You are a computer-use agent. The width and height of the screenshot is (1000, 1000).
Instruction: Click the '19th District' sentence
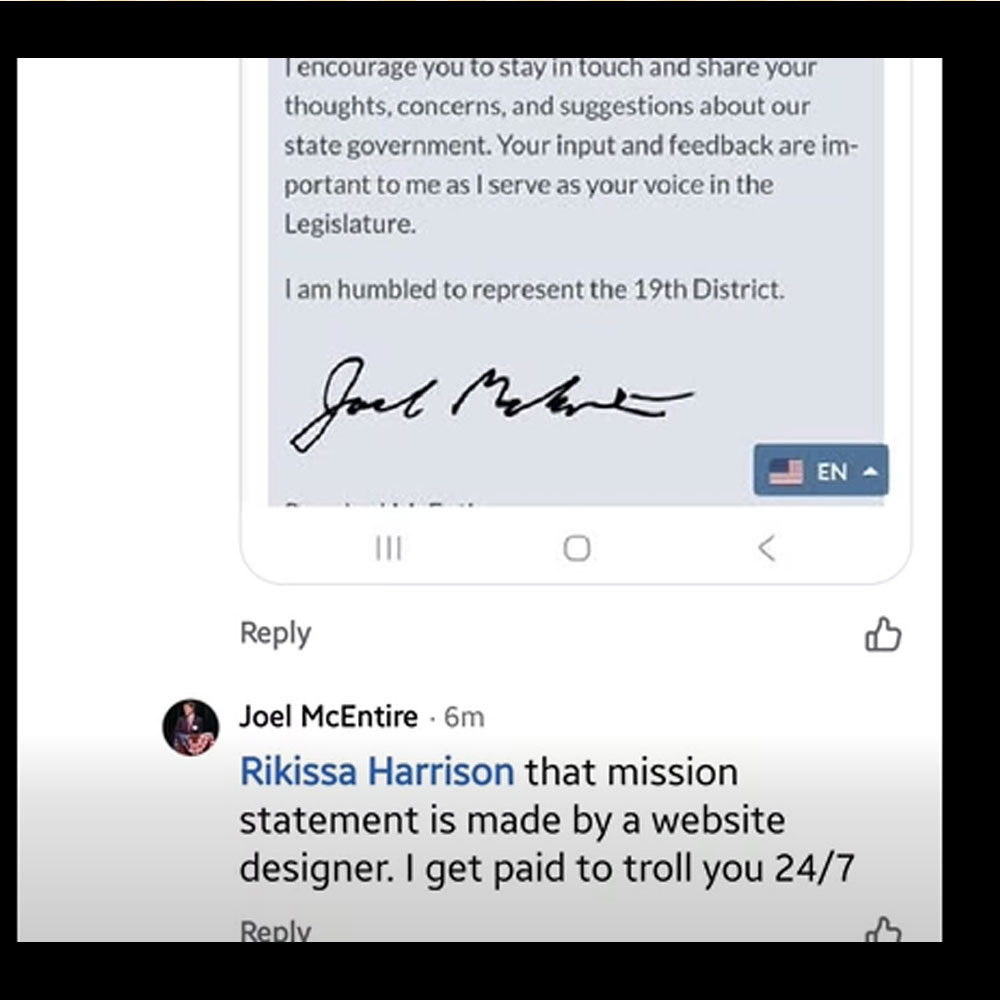coord(534,290)
